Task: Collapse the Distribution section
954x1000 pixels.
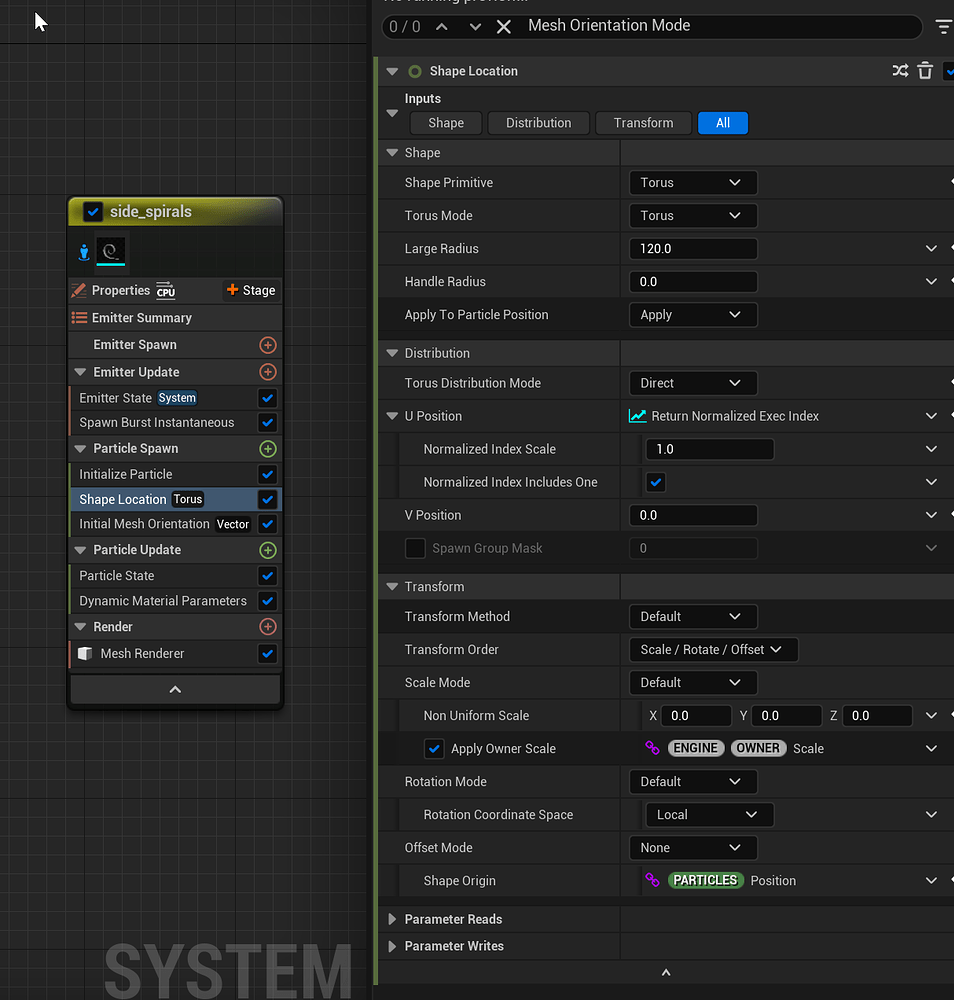Action: [392, 353]
